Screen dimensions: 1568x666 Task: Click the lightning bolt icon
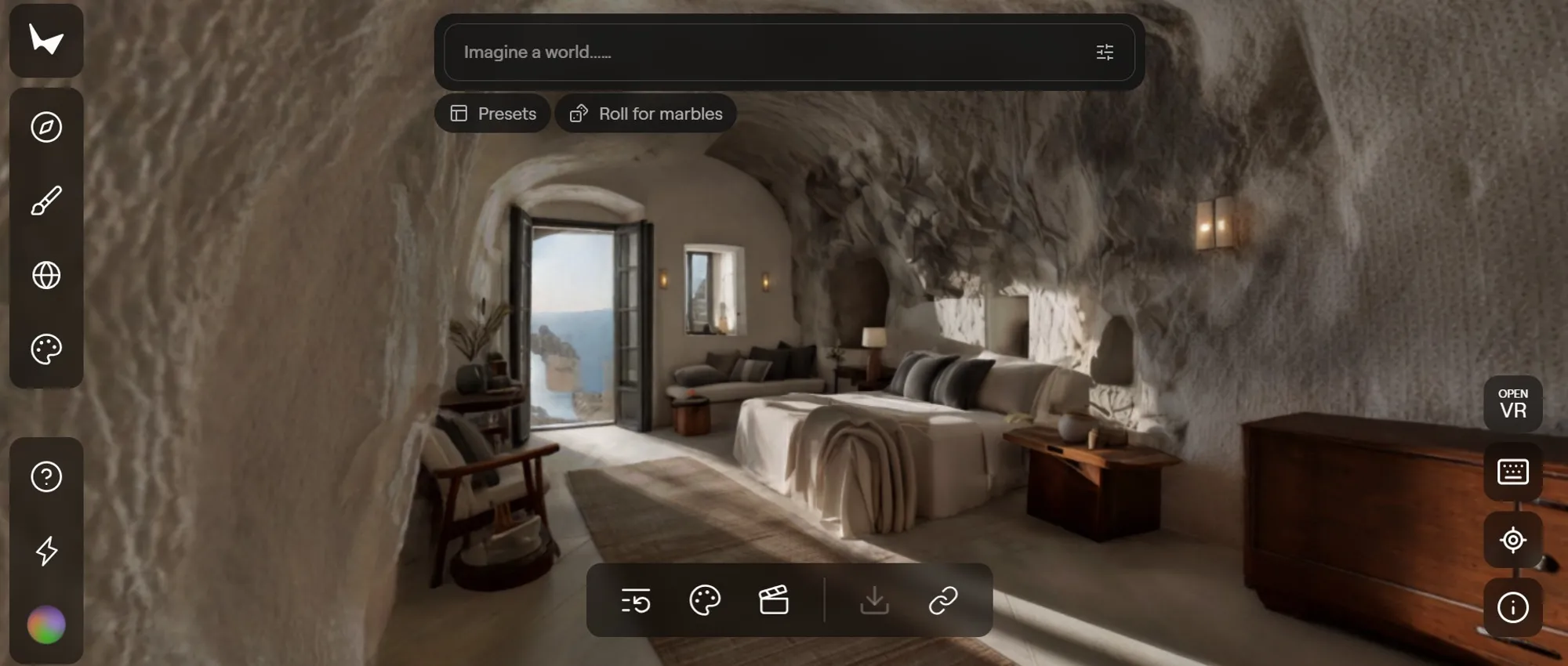[46, 551]
